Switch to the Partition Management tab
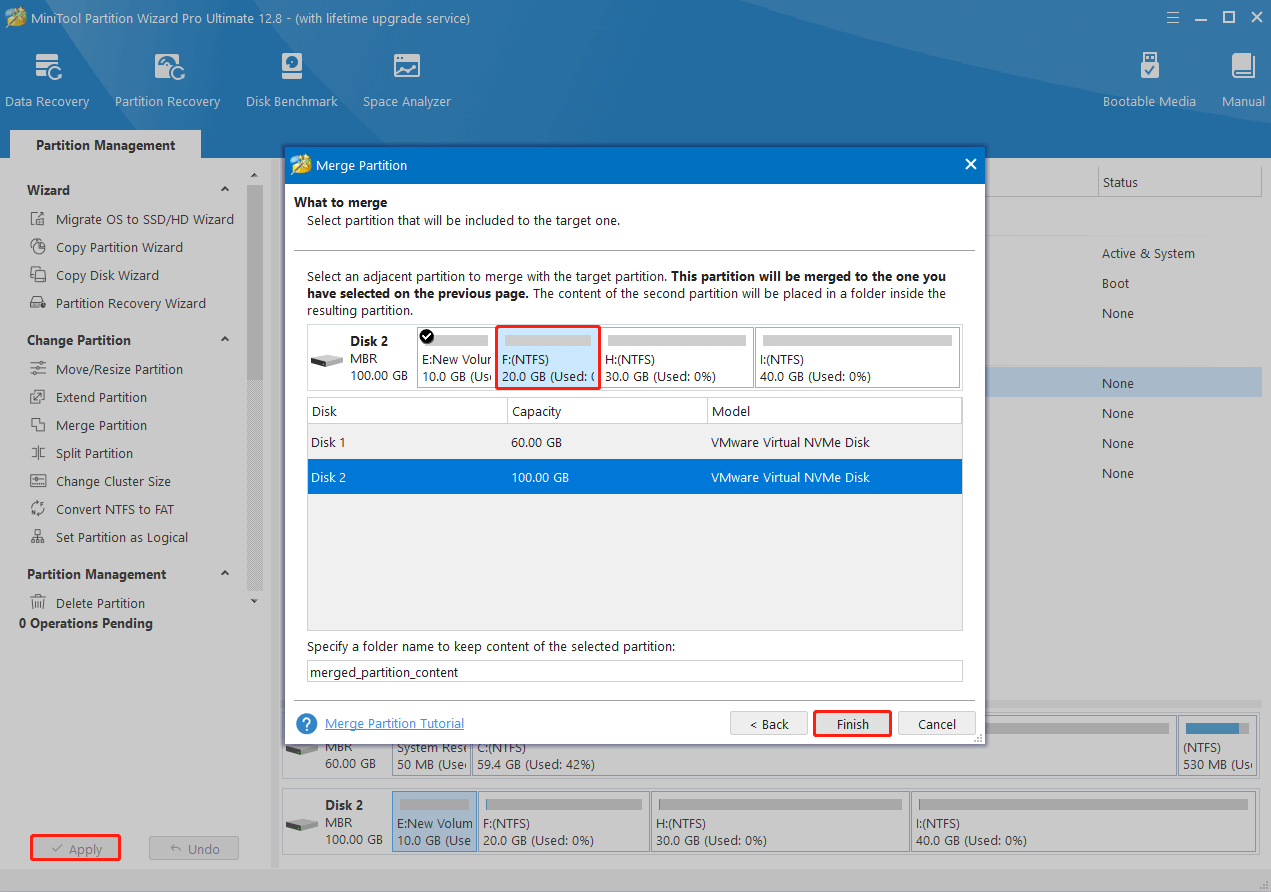Image resolution: width=1271 pixels, height=892 pixels. click(105, 145)
